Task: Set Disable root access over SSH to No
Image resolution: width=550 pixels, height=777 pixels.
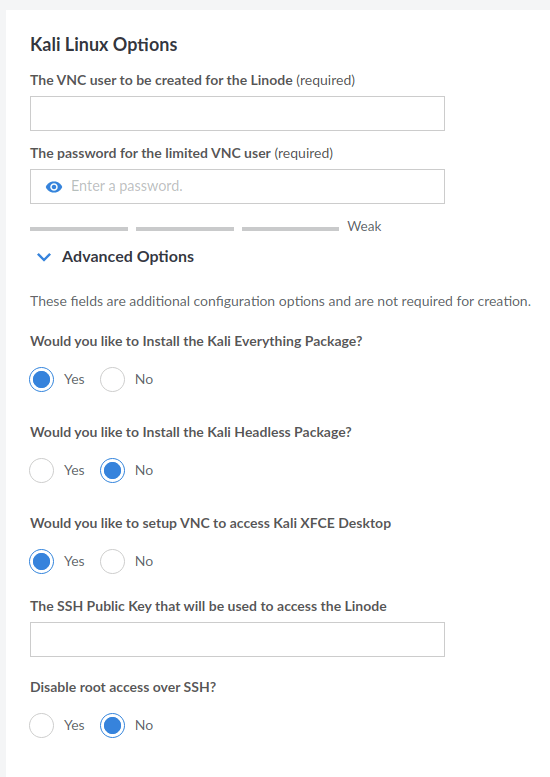Action: pyautogui.click(x=112, y=725)
